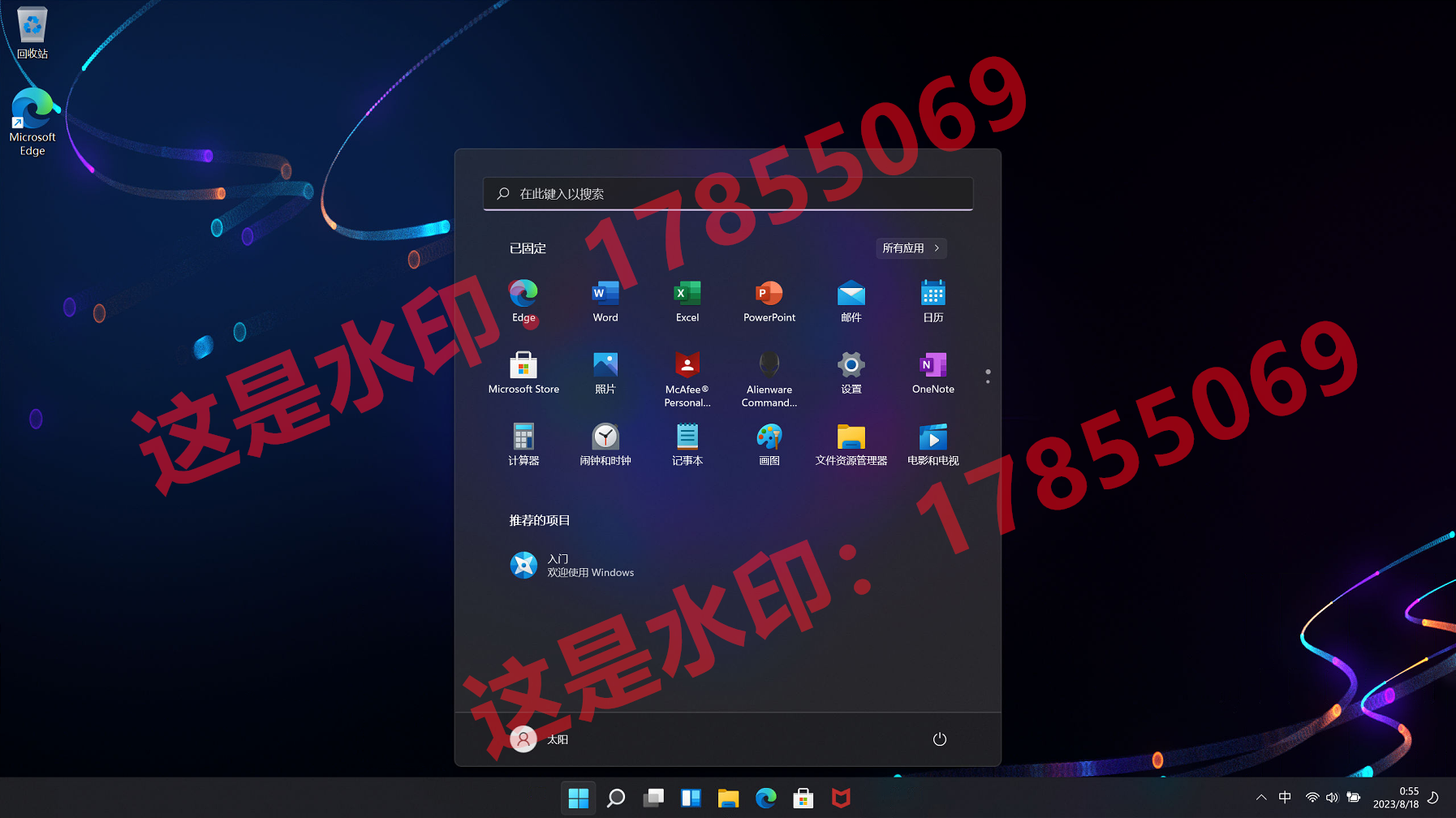Click the Windows Start button on the taskbar
1456x818 pixels.
pyautogui.click(x=579, y=799)
